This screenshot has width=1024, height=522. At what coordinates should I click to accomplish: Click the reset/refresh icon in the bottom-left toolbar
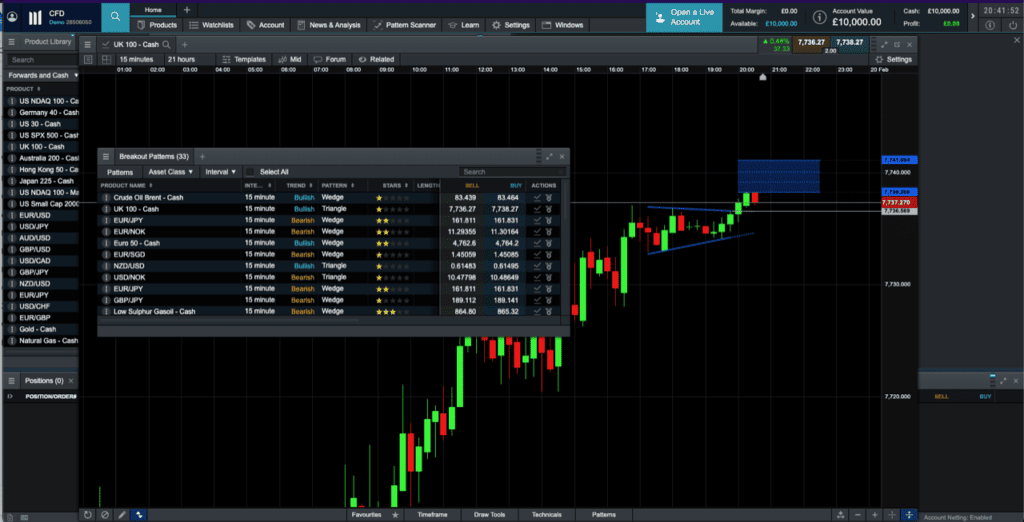88,514
